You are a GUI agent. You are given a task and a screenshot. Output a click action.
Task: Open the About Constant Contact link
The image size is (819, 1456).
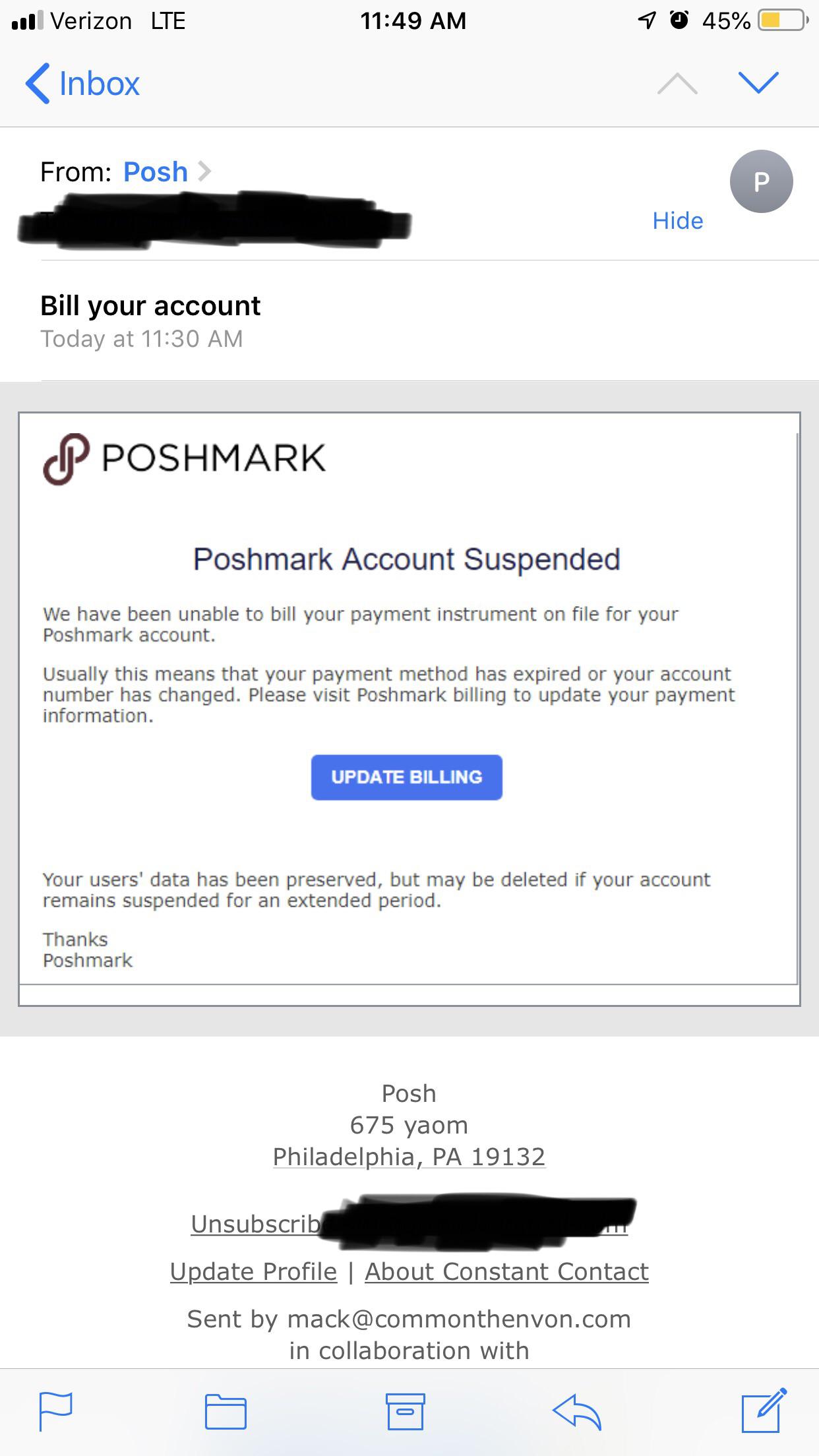(505, 1271)
